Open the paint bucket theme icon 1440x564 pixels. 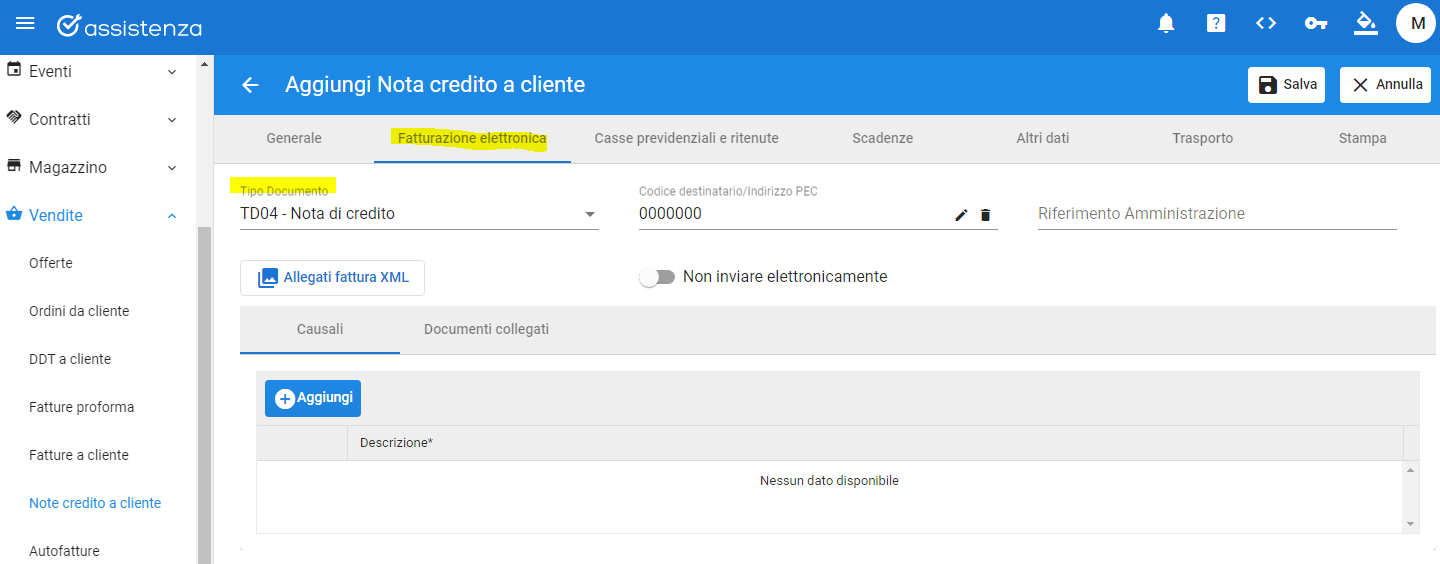click(1366, 23)
